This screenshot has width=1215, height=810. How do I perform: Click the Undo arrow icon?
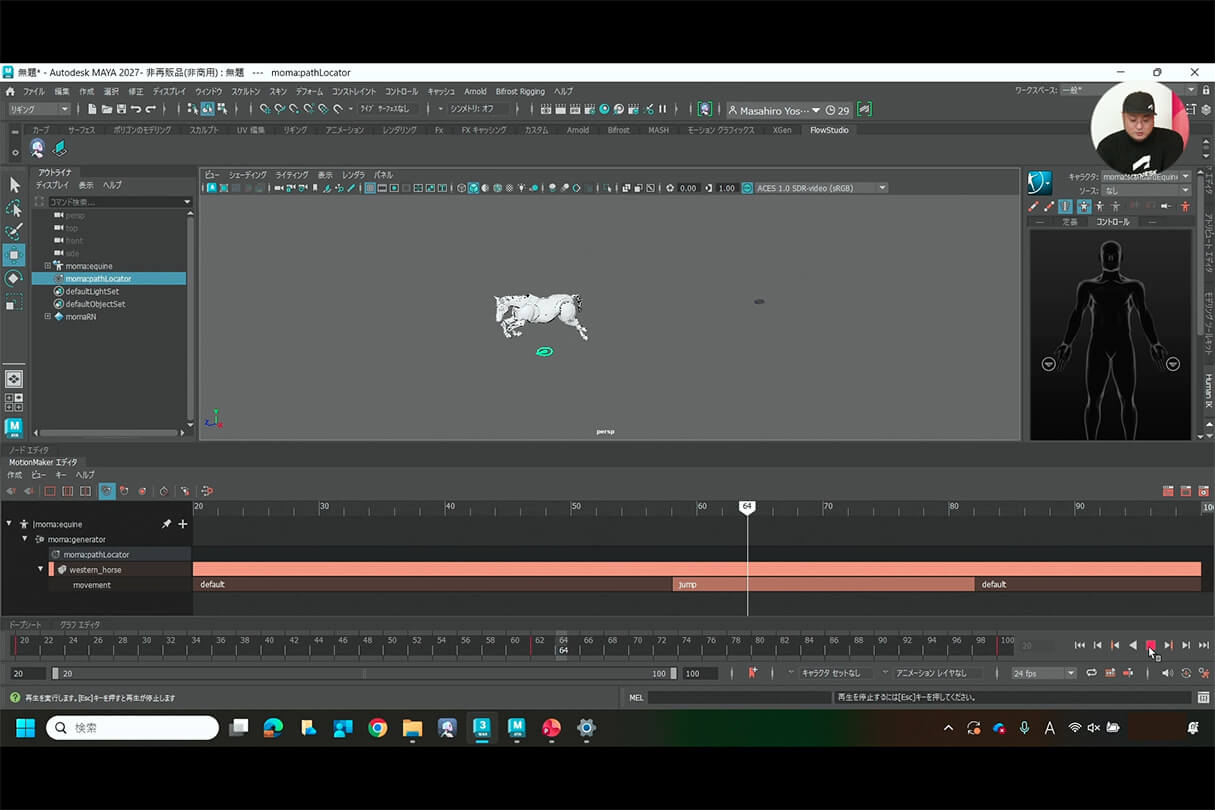click(x=136, y=109)
